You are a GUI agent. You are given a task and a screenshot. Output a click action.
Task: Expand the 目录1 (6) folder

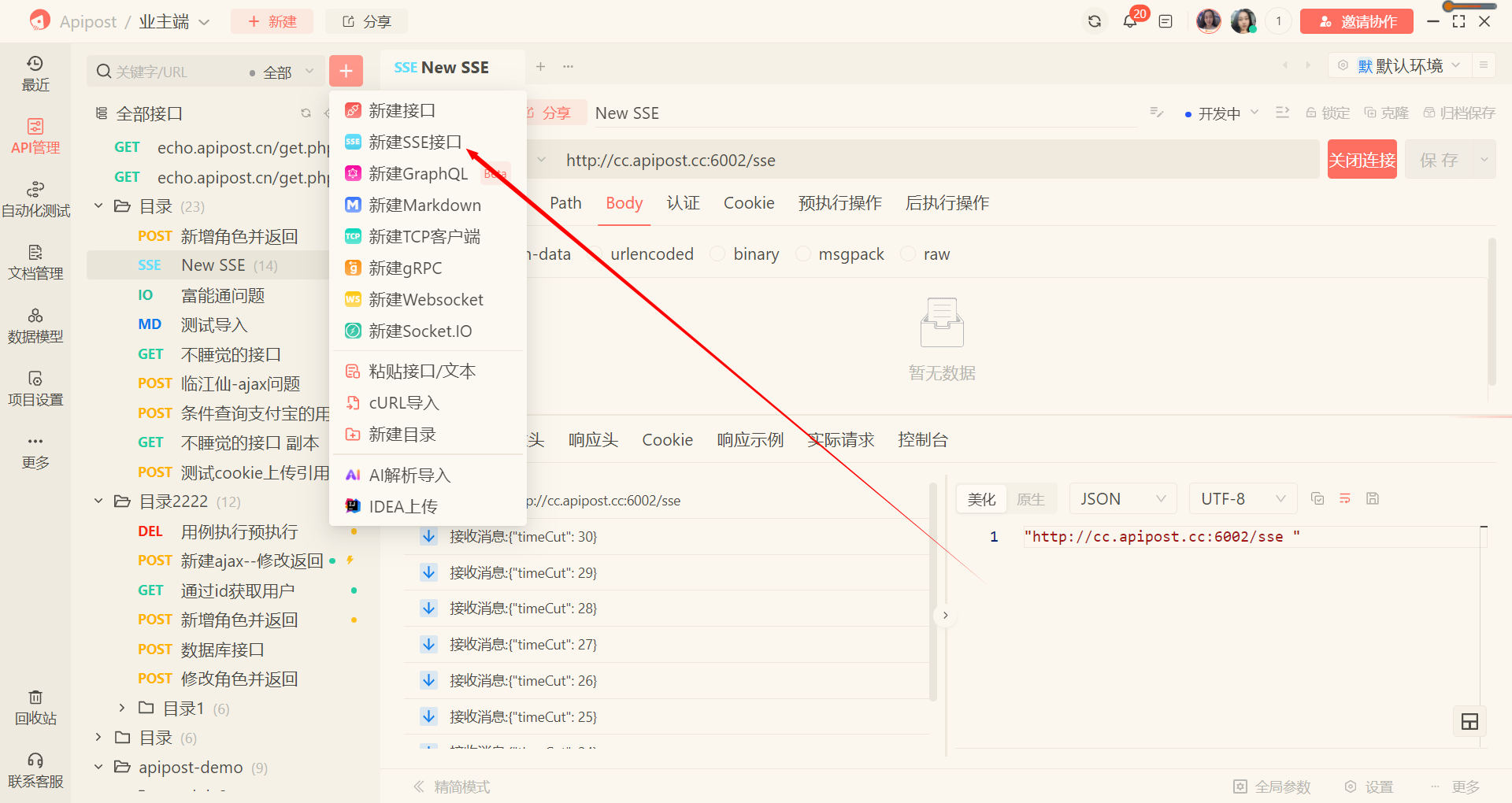121,708
